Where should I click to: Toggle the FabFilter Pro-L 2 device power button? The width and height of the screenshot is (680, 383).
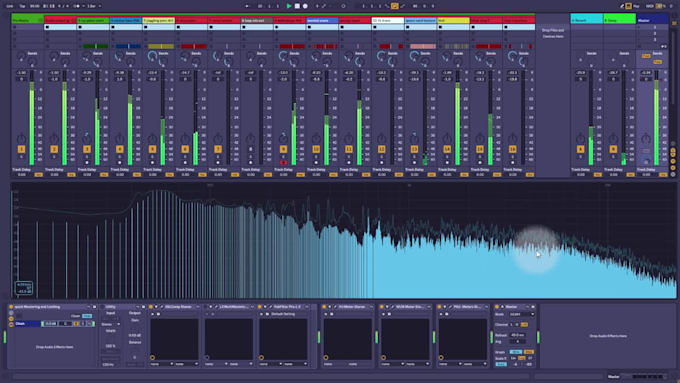point(260,307)
